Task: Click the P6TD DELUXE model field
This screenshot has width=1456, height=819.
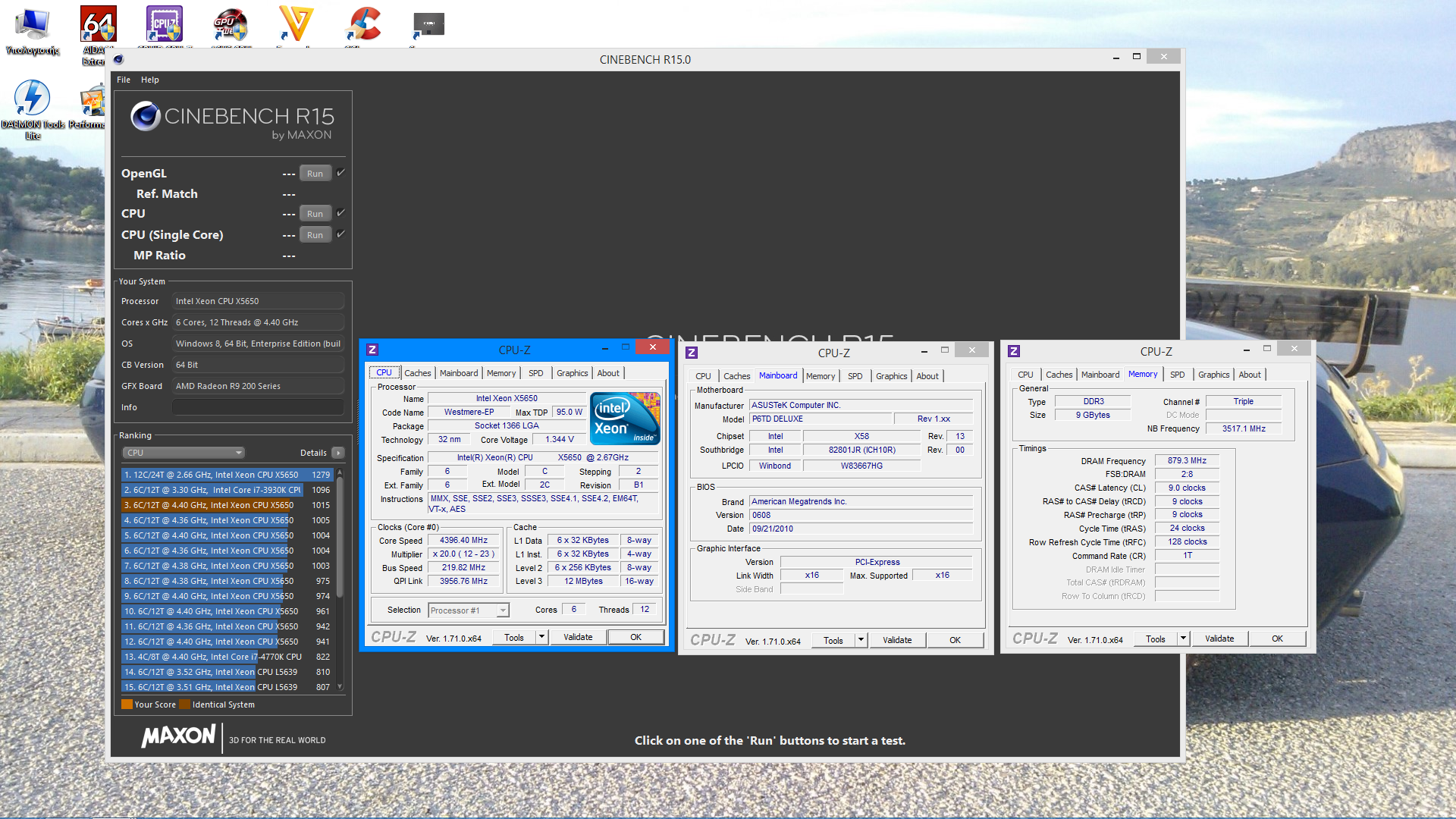Action: pos(821,419)
